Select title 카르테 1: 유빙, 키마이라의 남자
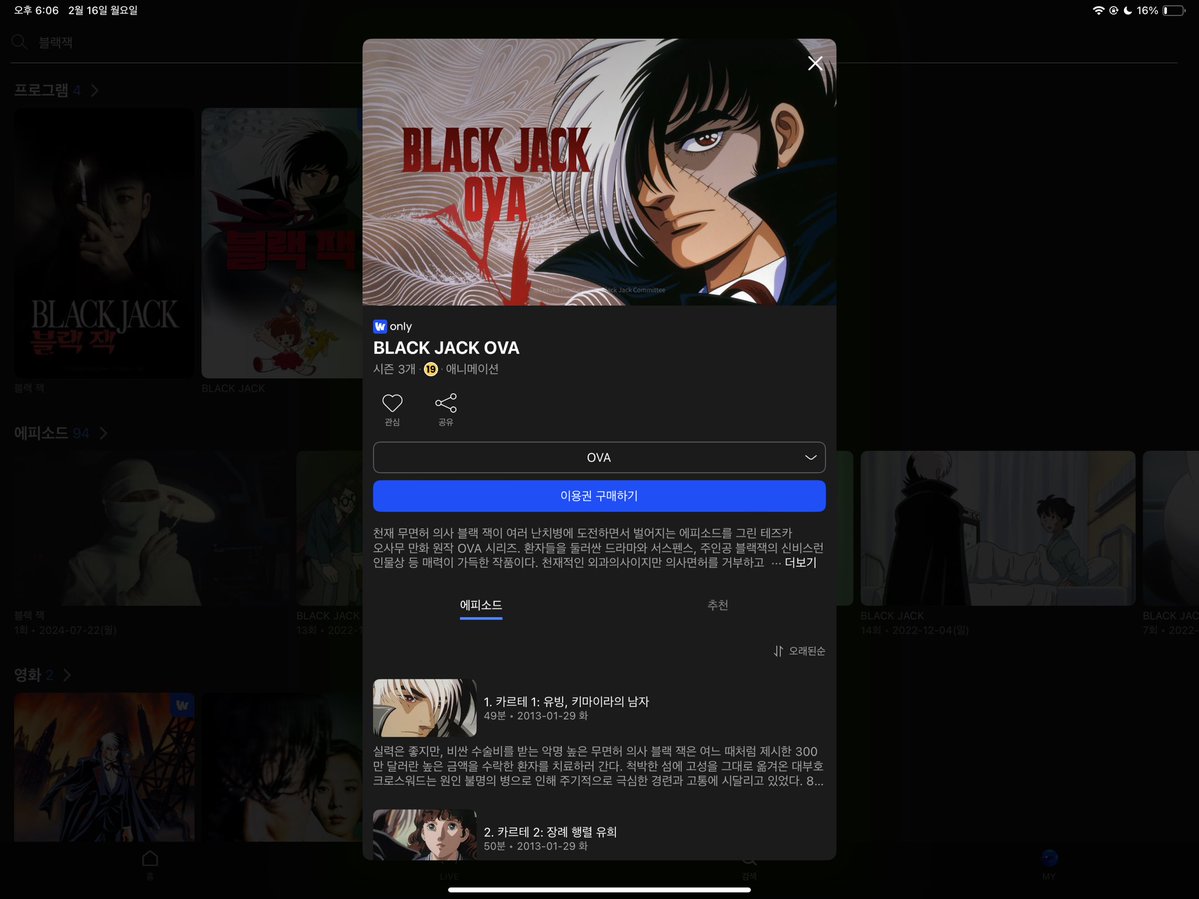This screenshot has height=899, width=1199. (x=567, y=701)
